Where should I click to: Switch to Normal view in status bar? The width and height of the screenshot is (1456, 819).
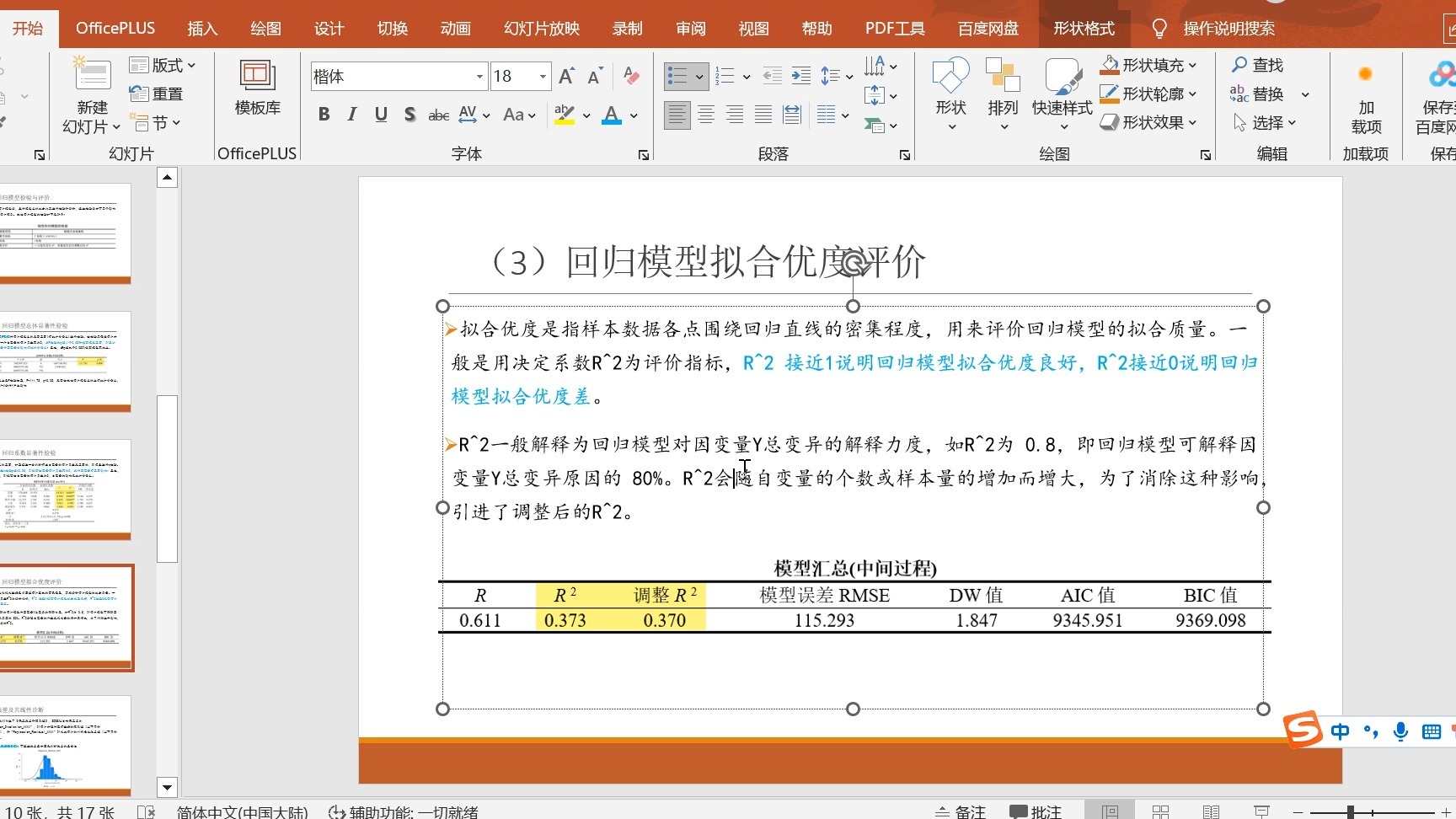(1110, 811)
